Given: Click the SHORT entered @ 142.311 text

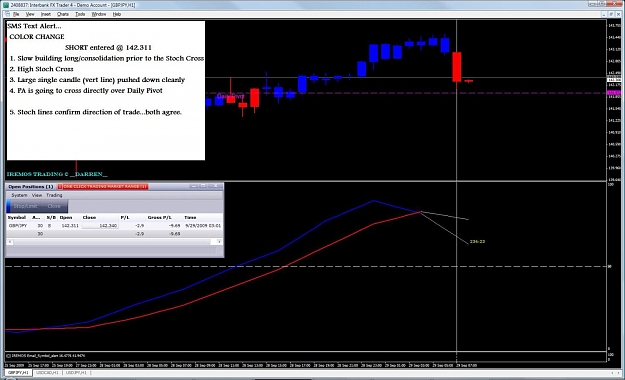Looking at the screenshot, I should (x=108, y=47).
